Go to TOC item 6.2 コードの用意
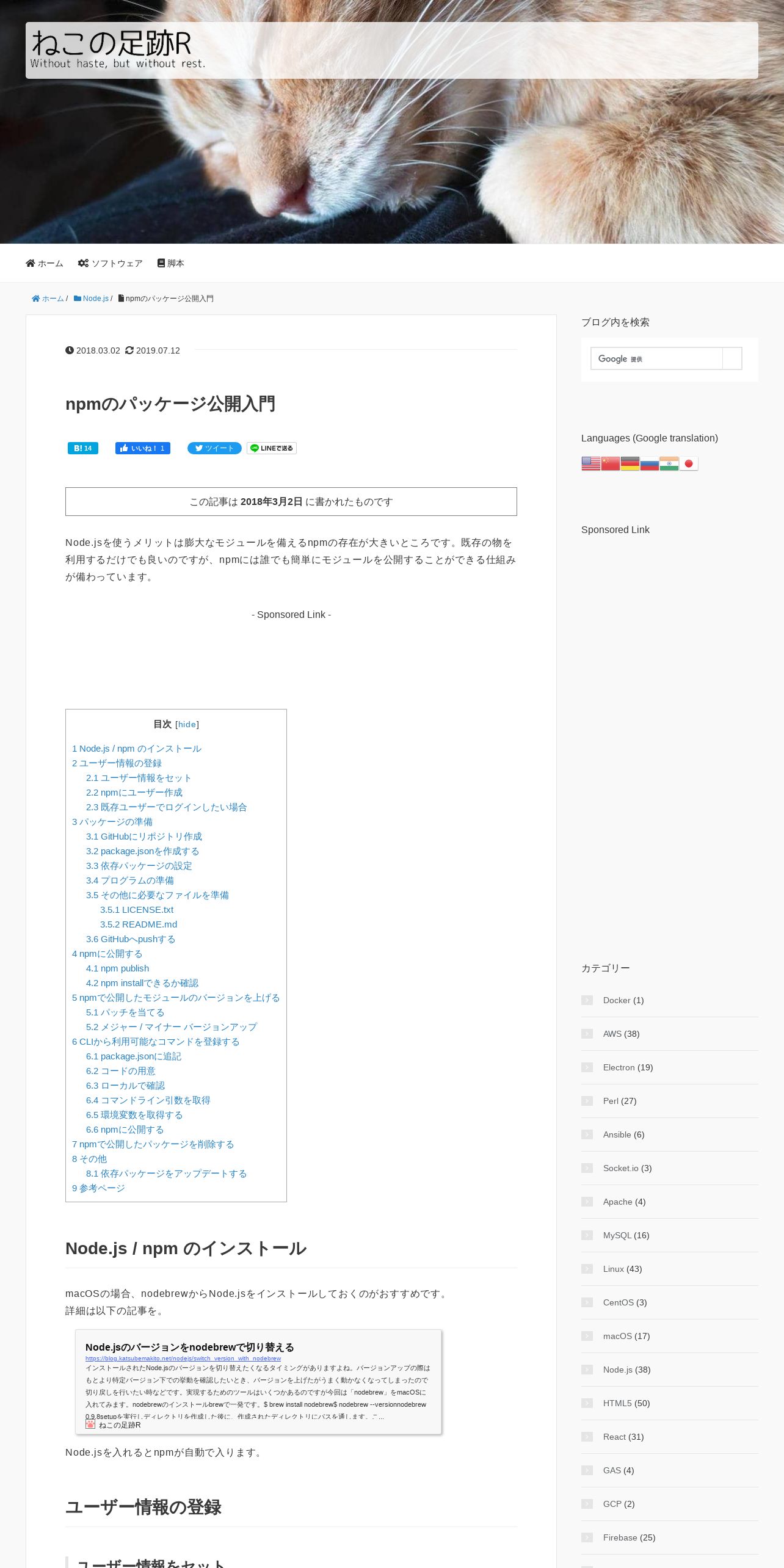This screenshot has height=1568, width=784. 121,1071
